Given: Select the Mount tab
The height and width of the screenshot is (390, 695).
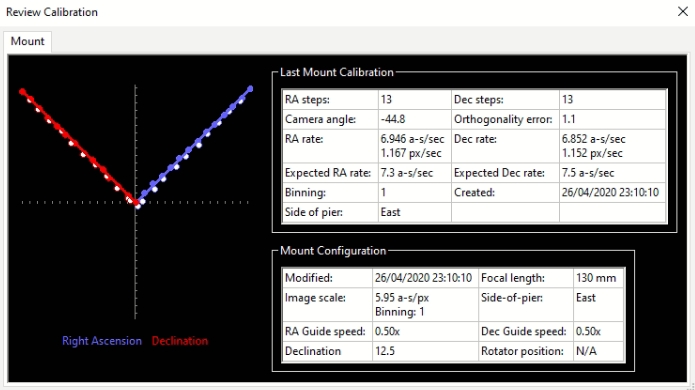Looking at the screenshot, I should coord(27,42).
